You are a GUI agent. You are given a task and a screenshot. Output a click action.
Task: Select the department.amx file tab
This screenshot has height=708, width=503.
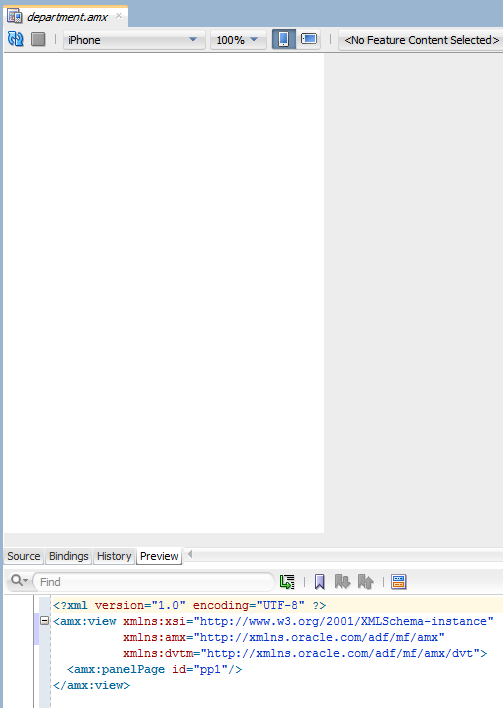(67, 17)
